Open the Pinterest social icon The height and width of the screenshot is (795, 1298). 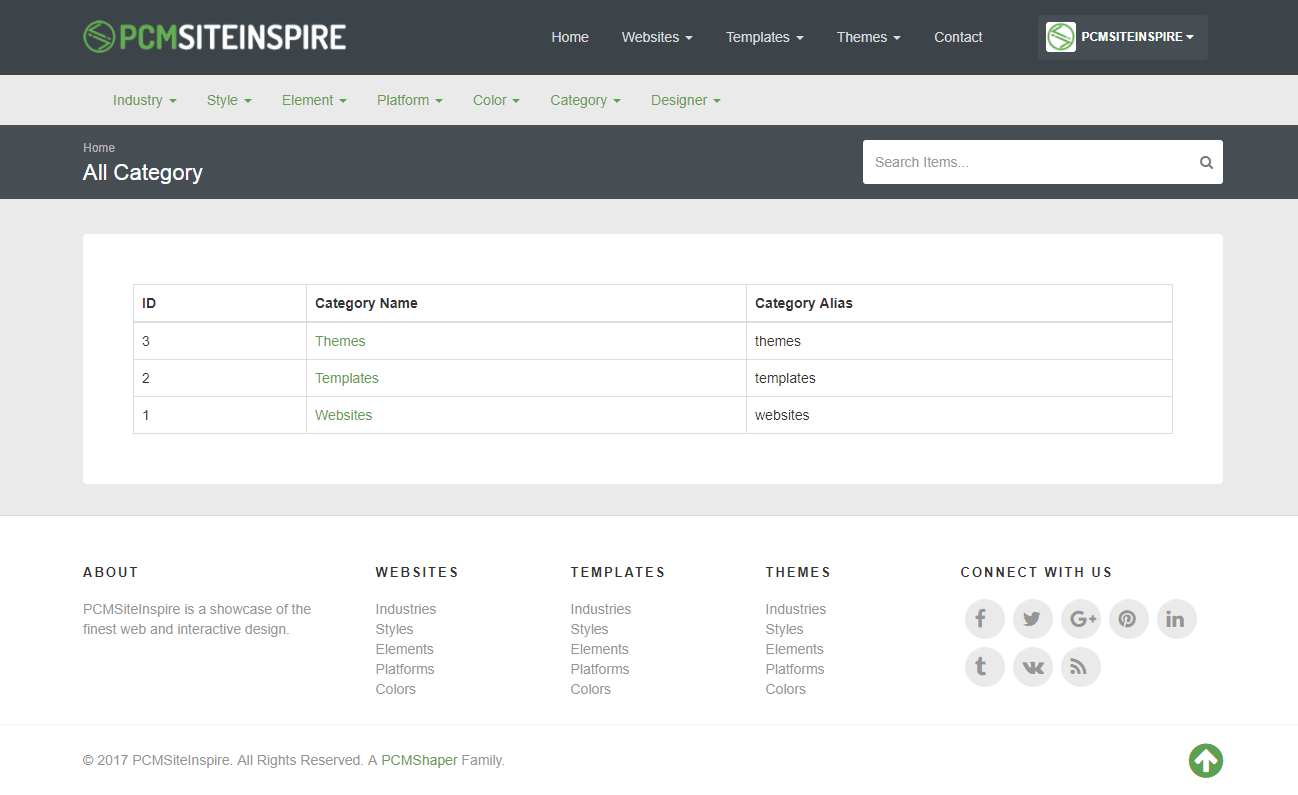click(x=1128, y=619)
